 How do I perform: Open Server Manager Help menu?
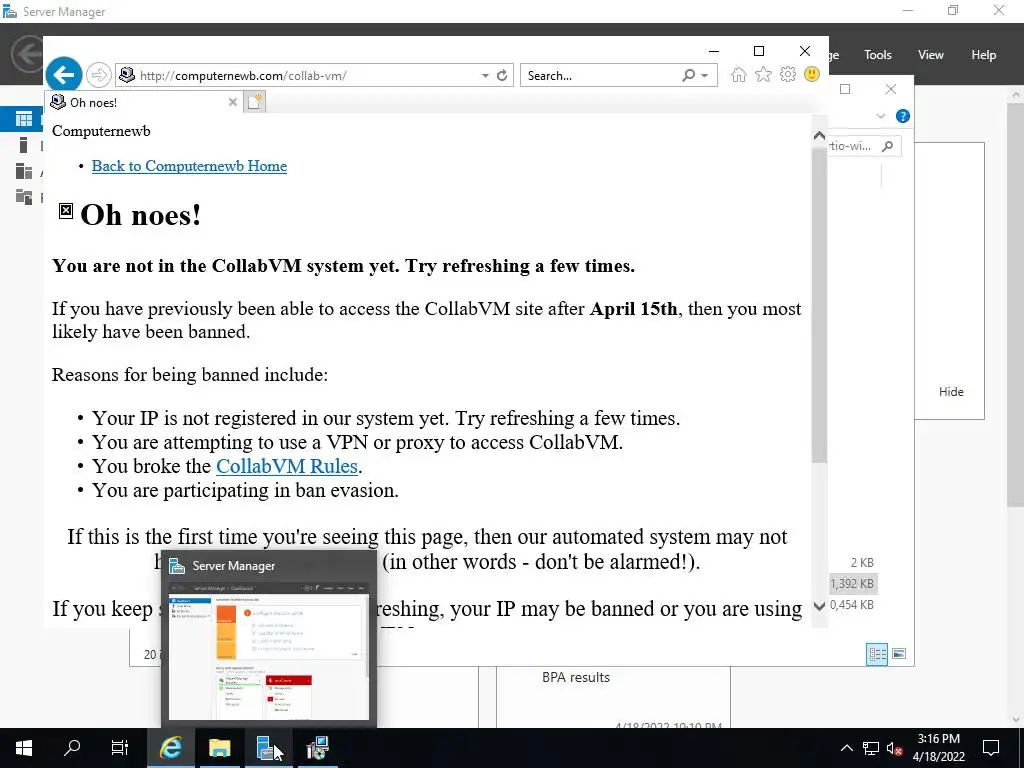pos(983,55)
